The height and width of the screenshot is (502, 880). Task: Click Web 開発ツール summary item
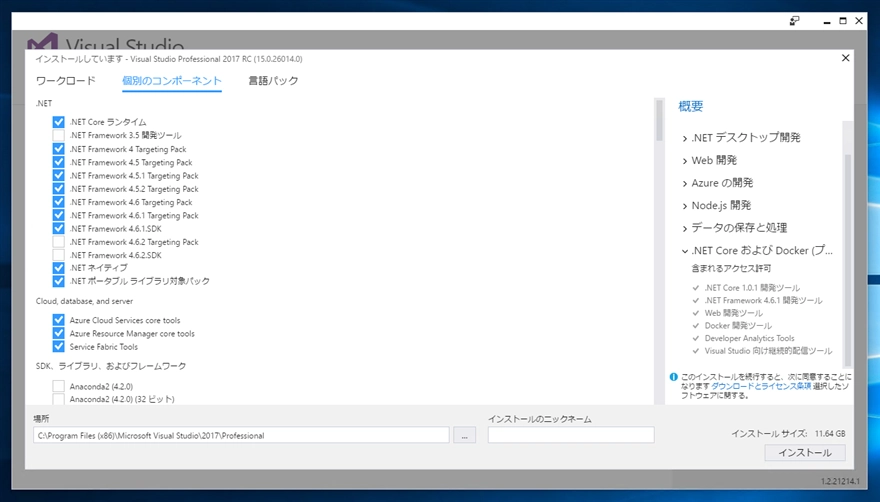tap(734, 313)
